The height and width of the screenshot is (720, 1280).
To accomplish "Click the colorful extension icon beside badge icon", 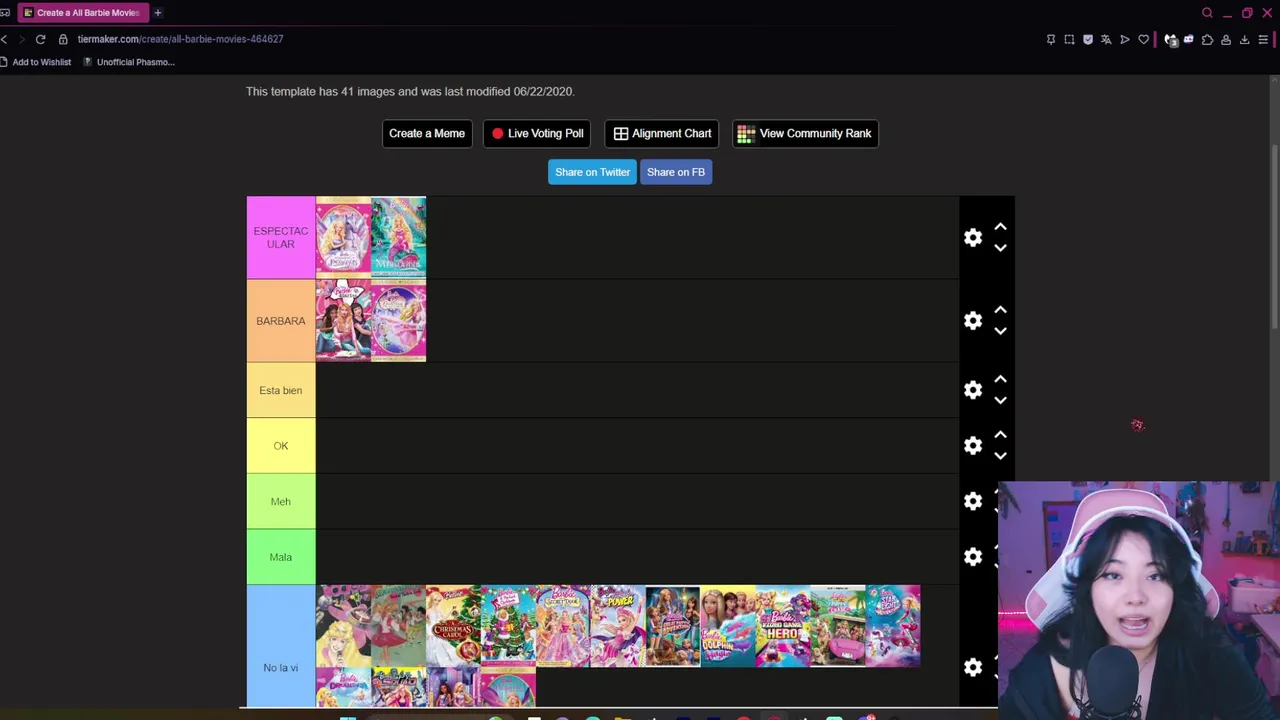I will click(x=1189, y=40).
